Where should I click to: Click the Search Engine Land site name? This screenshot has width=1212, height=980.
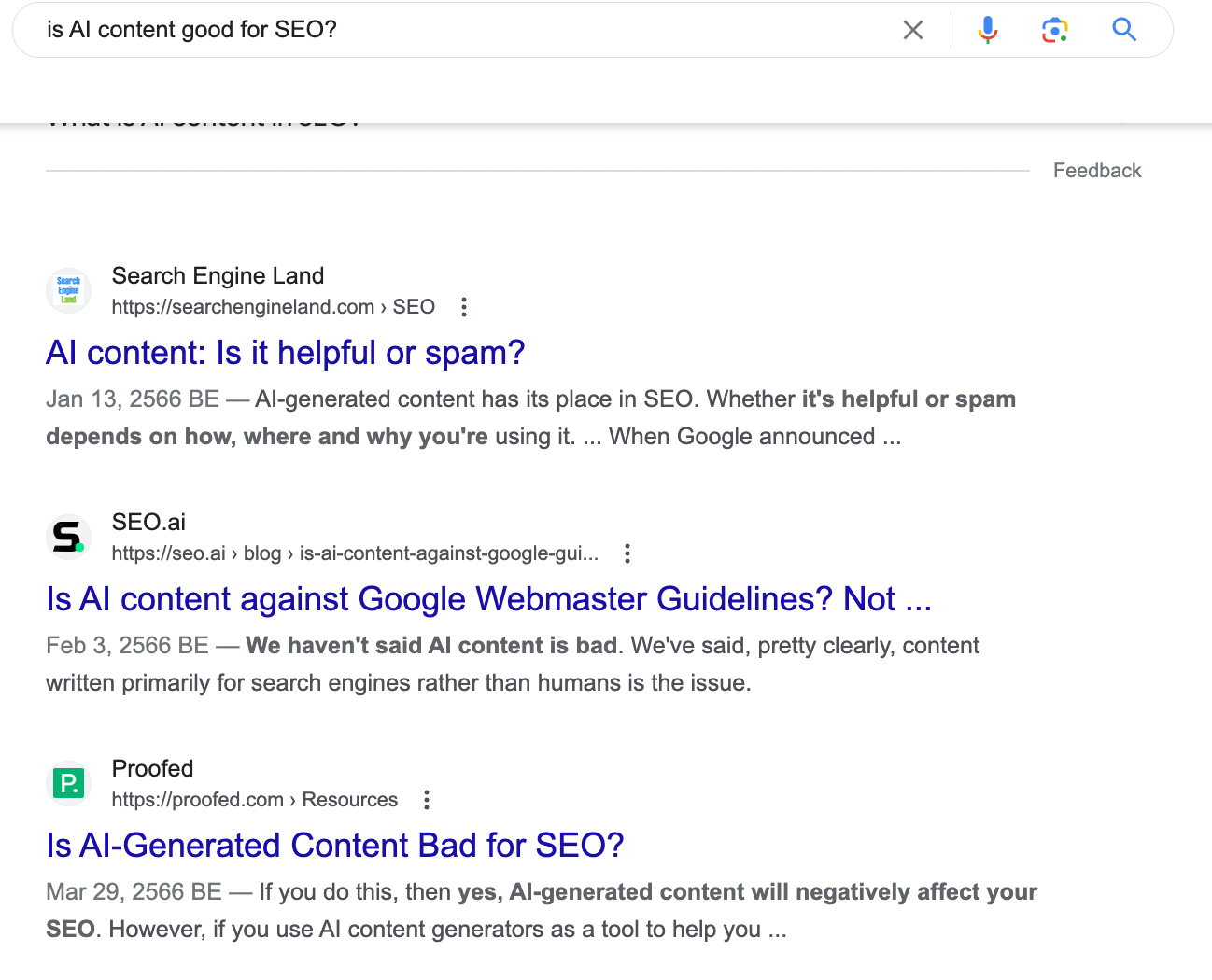click(218, 275)
